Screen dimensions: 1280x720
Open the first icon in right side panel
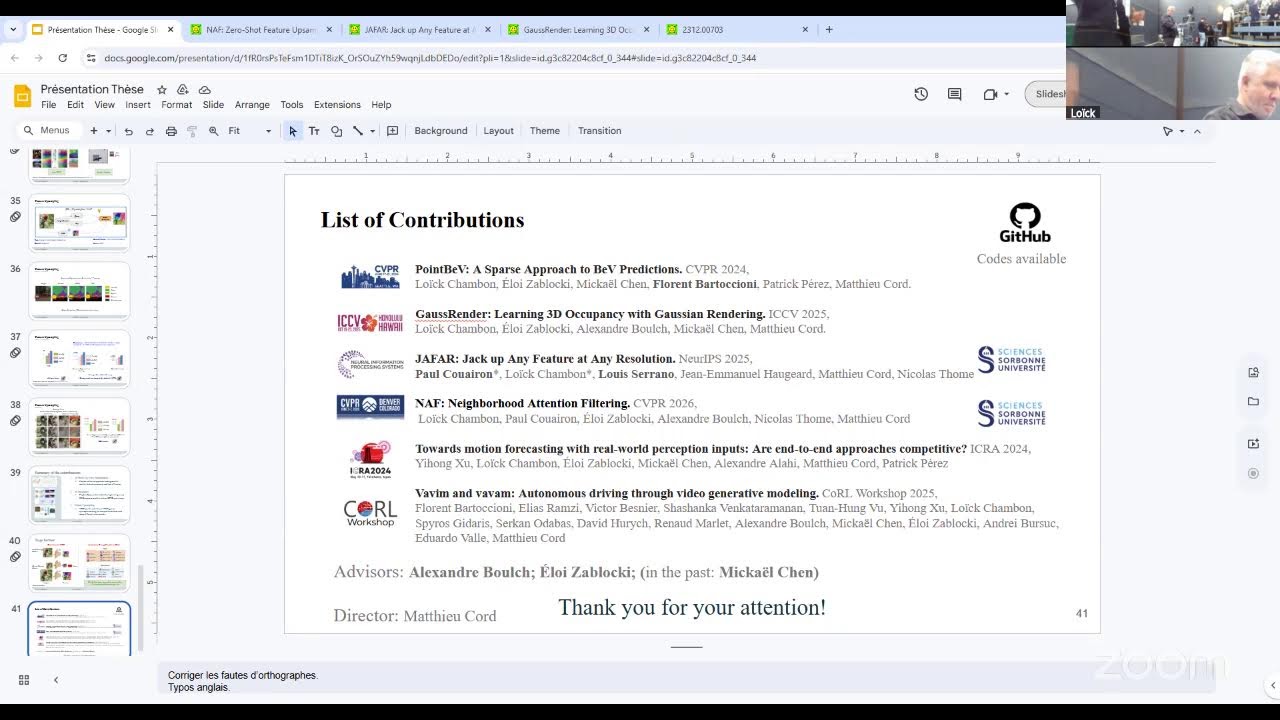pos(1253,373)
